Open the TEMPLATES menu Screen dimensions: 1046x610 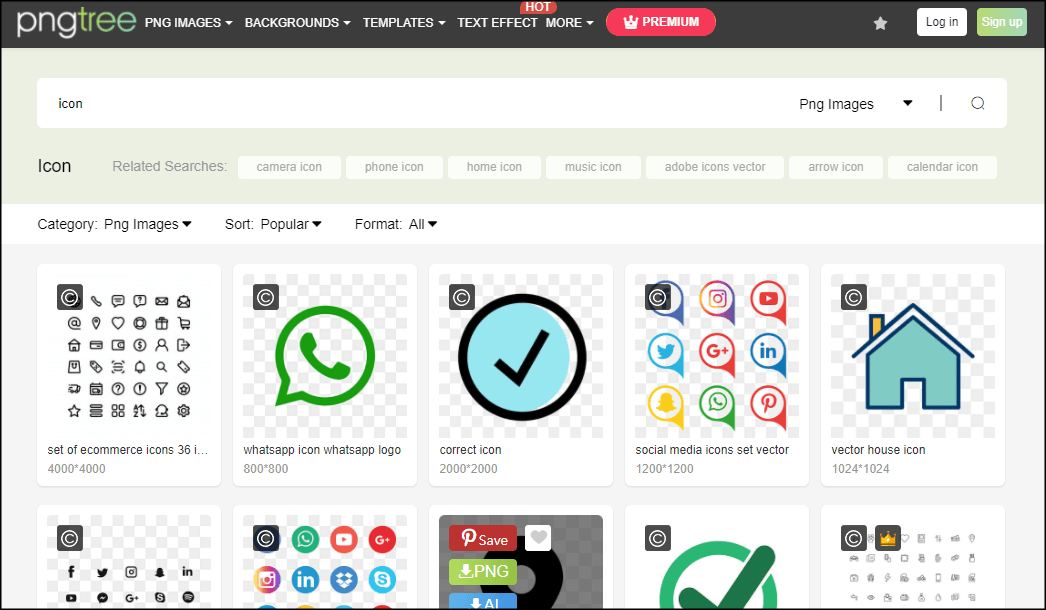pyautogui.click(x=404, y=23)
